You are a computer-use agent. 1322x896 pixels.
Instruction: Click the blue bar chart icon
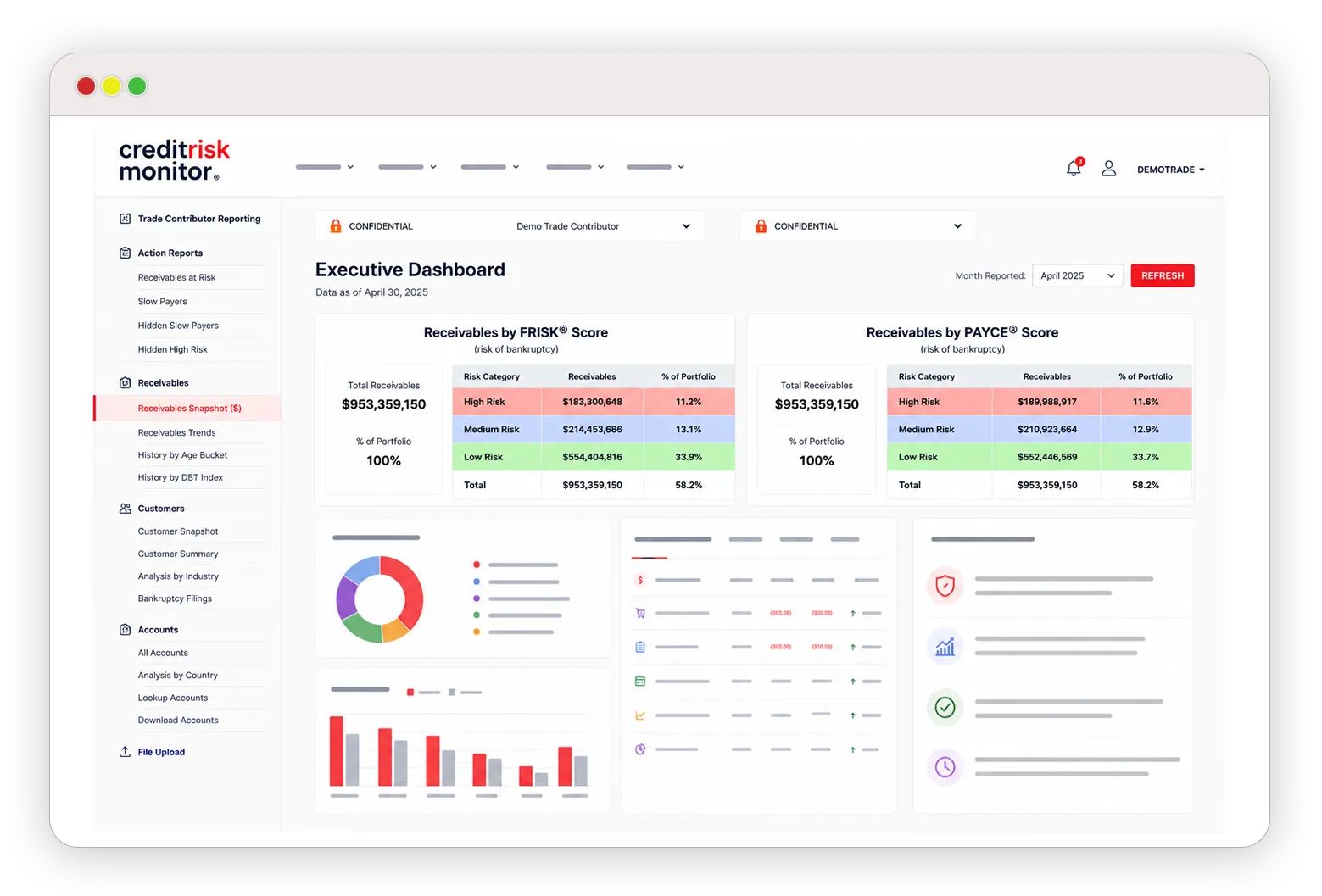945,647
